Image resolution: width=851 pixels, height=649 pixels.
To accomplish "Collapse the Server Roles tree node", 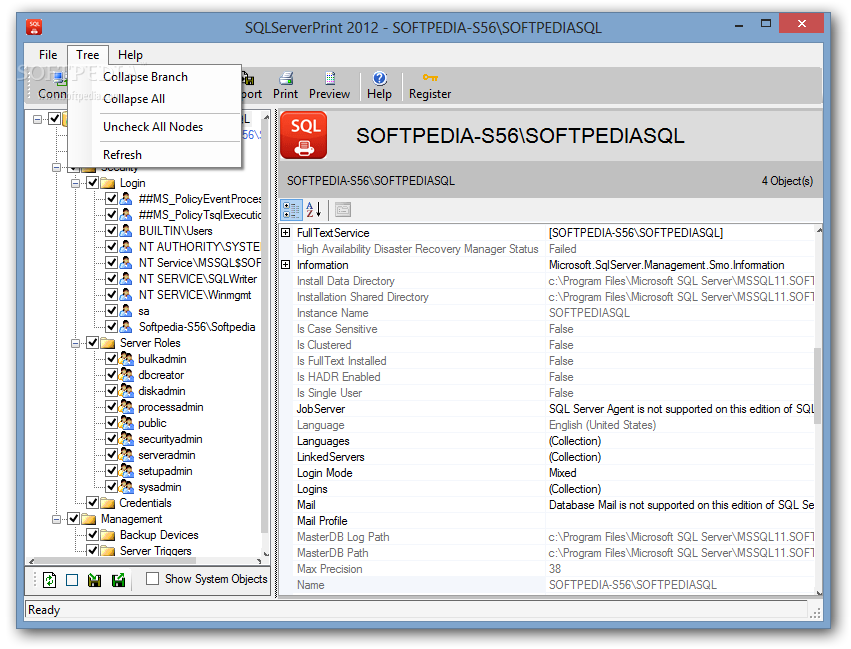I will (75, 343).
